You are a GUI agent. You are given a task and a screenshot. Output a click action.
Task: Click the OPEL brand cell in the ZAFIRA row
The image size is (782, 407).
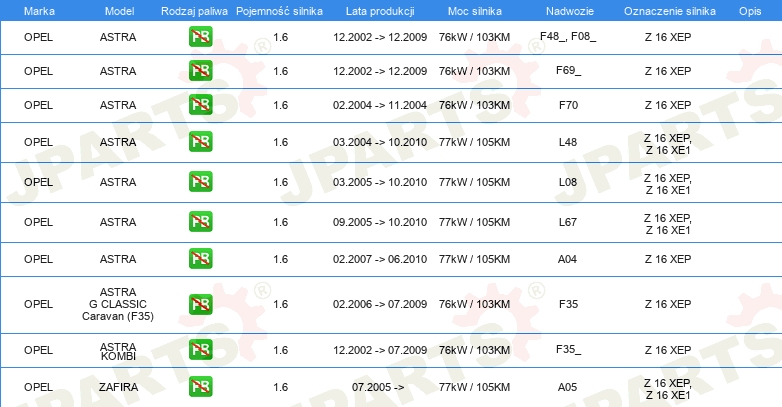(38, 387)
